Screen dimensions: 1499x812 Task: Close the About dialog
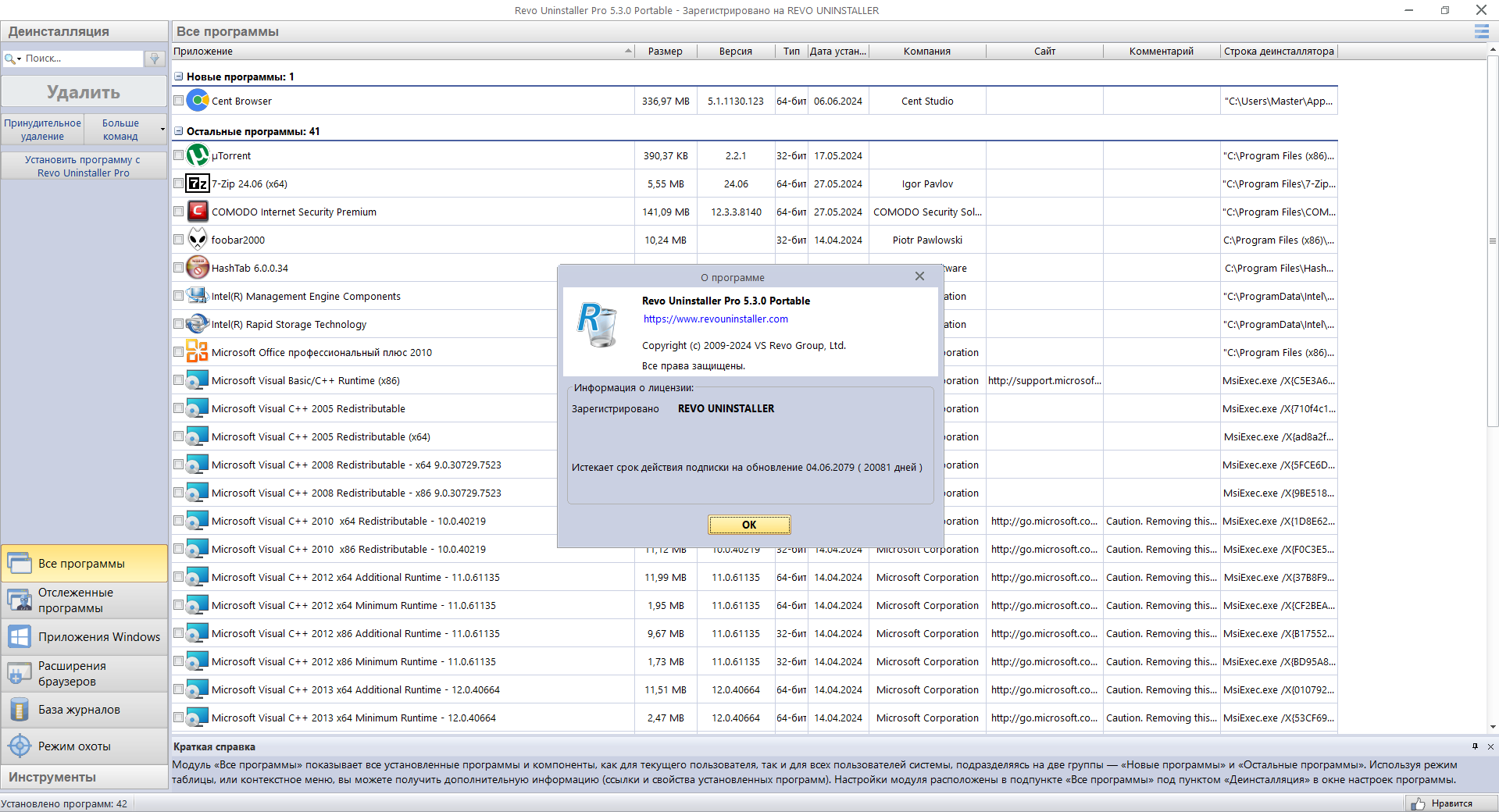click(919, 276)
